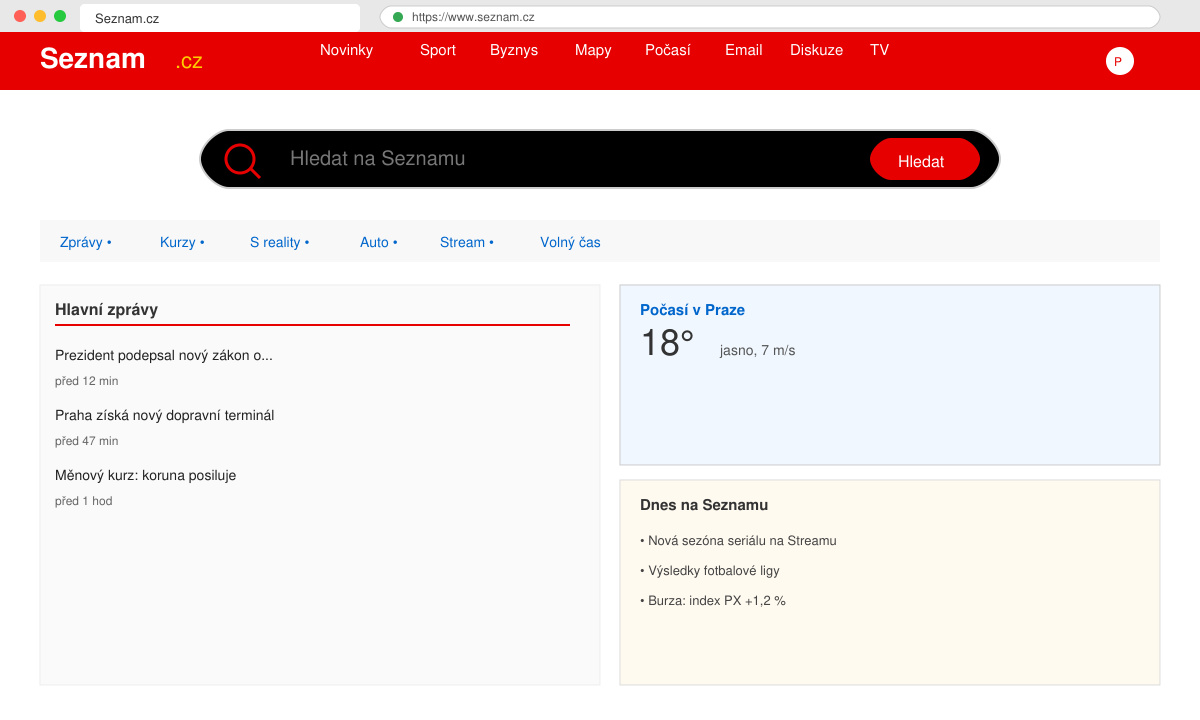Open Mapy from the header
Image resolution: width=1200 pixels, height=720 pixels.
coord(593,50)
